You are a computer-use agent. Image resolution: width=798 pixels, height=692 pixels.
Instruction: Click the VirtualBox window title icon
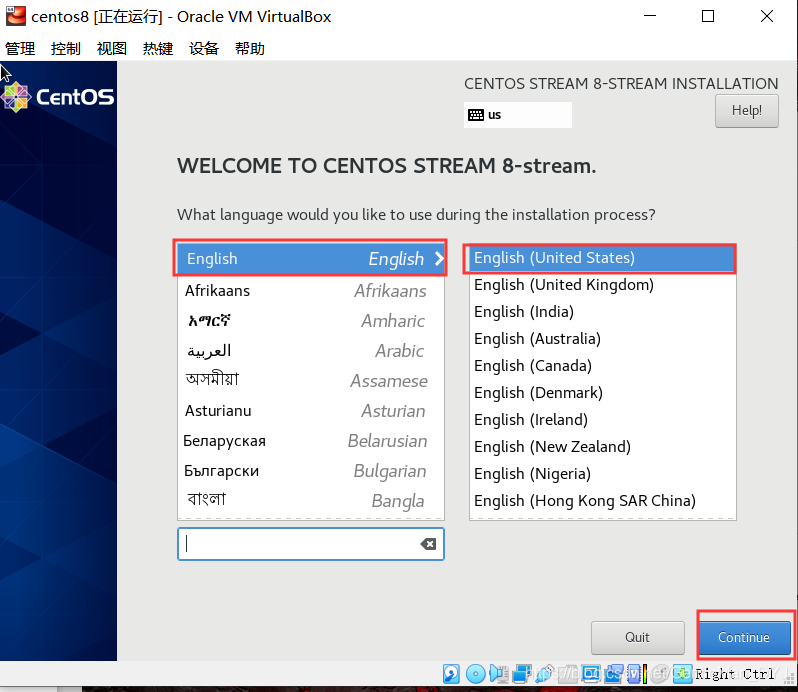tap(15, 16)
